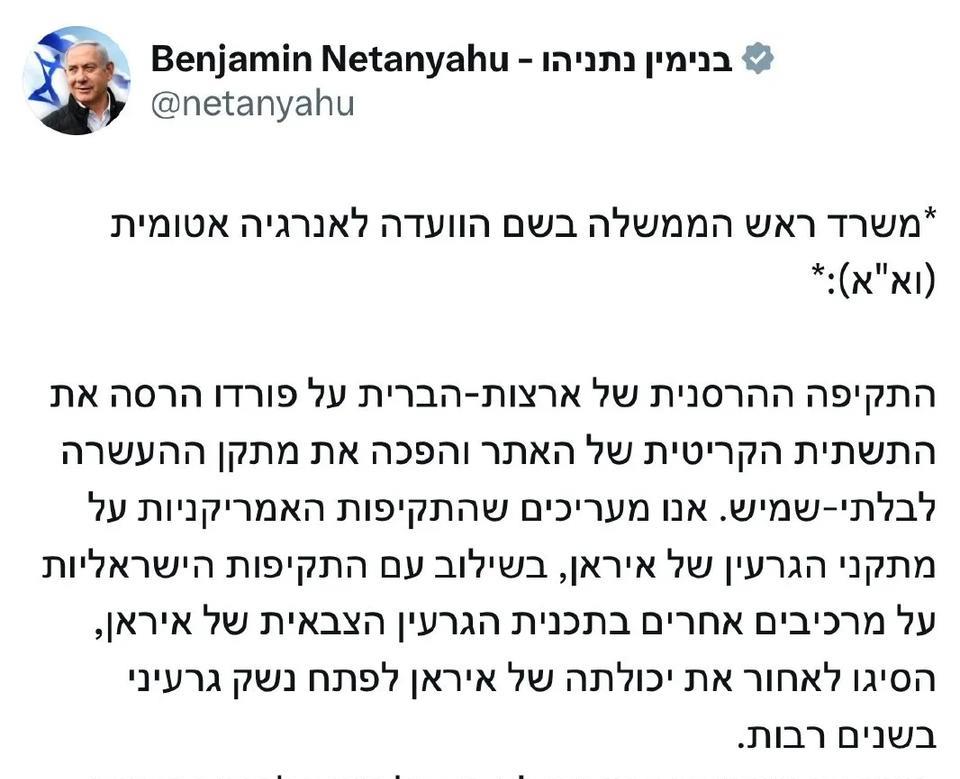Click the line starting with התשתית הקריטית
The height and width of the screenshot is (779, 960).
point(498,453)
